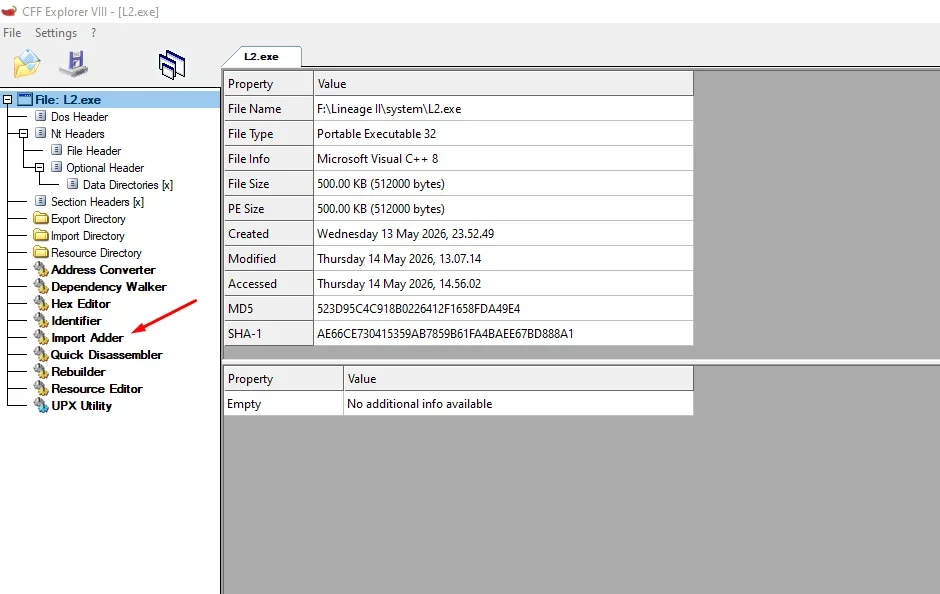This screenshot has width=940, height=594.
Task: Open the Identifier tool
Action: coord(76,321)
